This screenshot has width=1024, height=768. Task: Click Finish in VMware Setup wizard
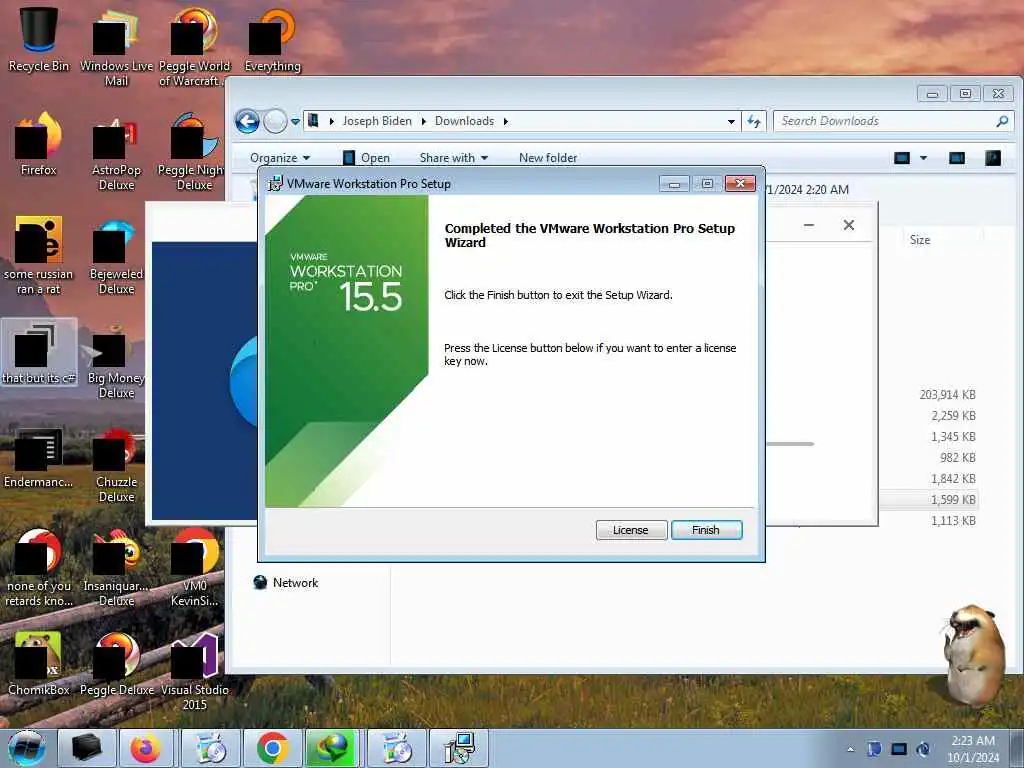(706, 530)
